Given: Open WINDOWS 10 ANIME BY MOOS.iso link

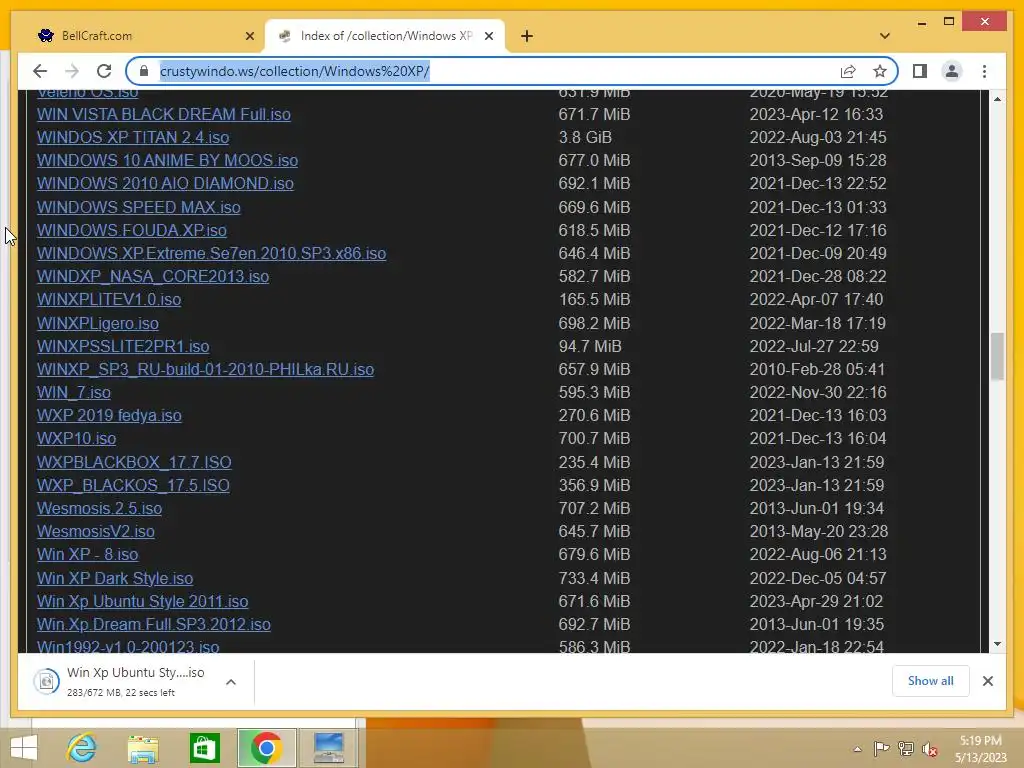Looking at the screenshot, I should tap(167, 160).
